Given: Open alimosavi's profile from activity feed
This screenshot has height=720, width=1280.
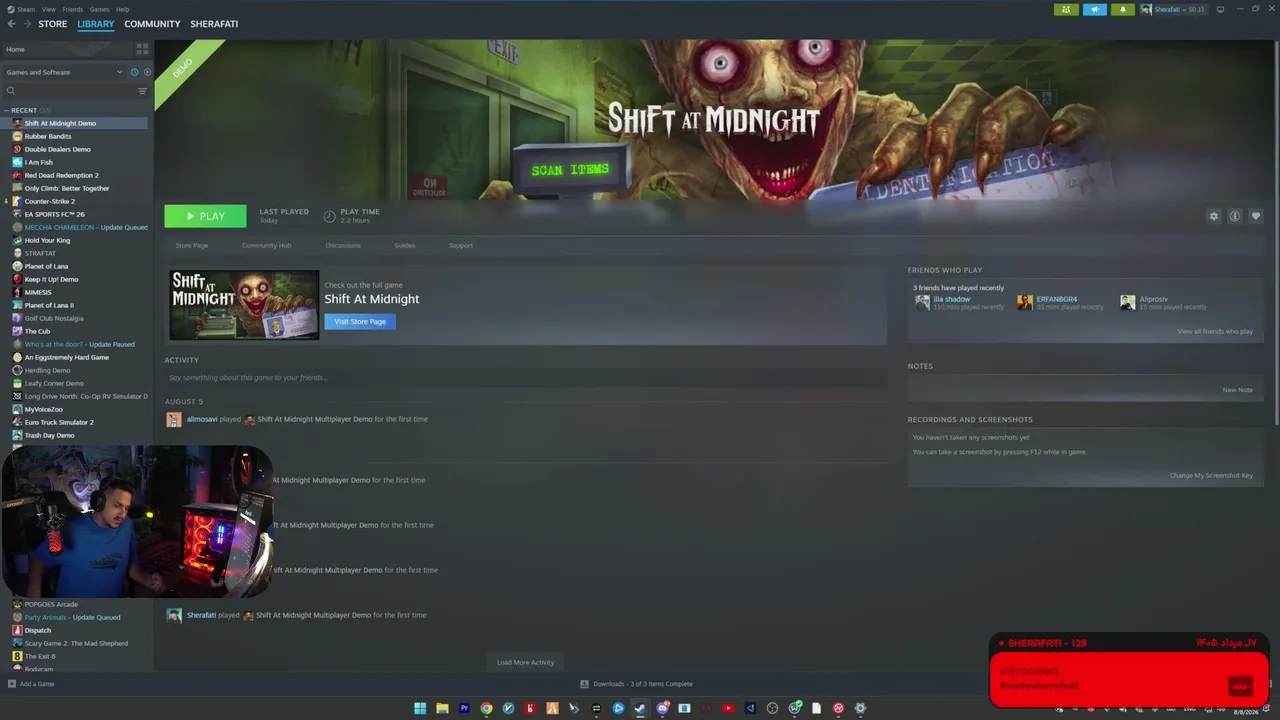Looking at the screenshot, I should (x=201, y=419).
